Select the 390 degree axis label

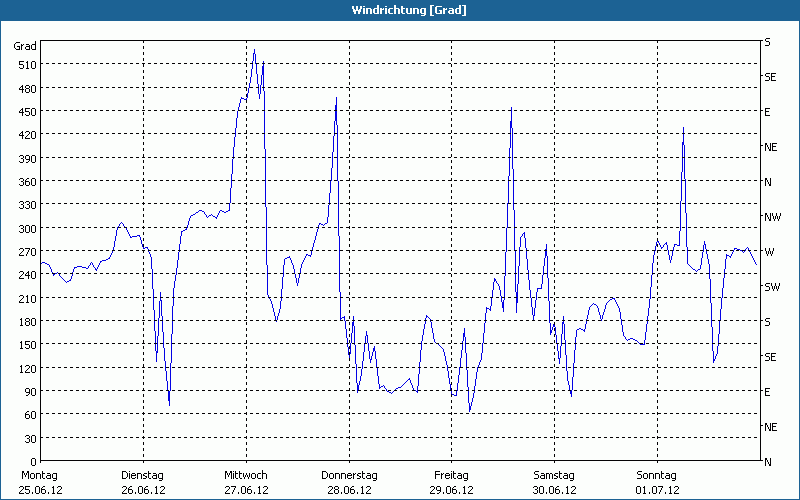click(x=27, y=159)
